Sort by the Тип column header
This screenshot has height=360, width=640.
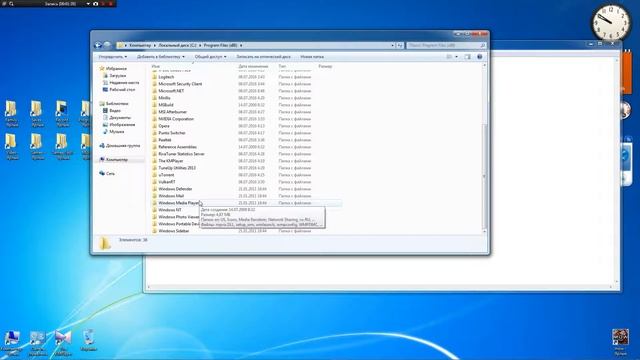pyautogui.click(x=282, y=66)
